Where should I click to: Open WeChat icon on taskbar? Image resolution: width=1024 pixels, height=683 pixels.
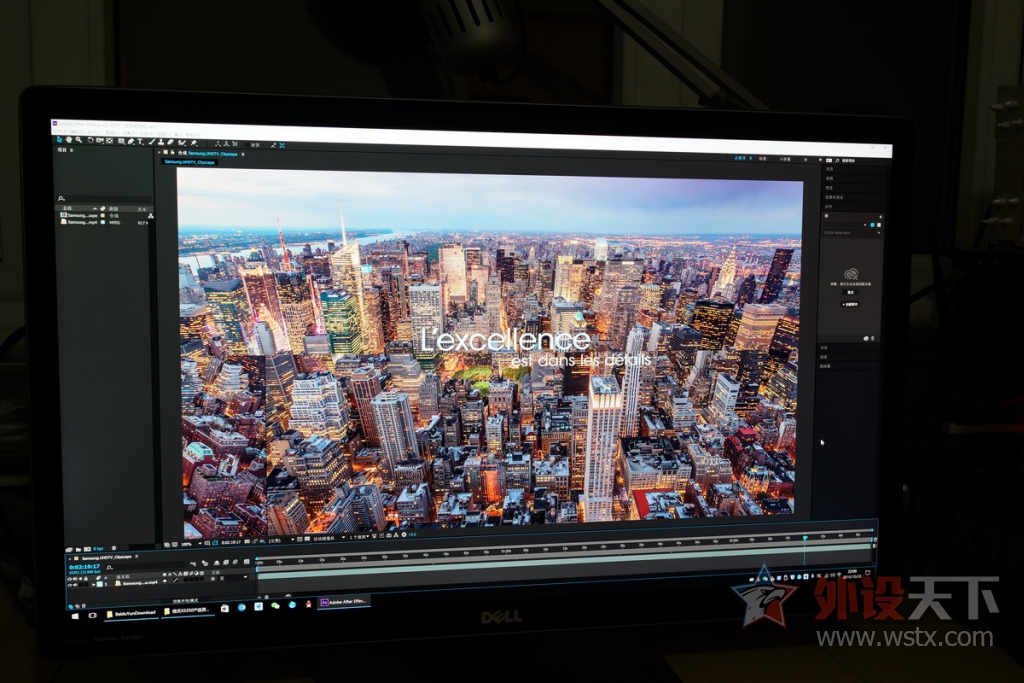pyautogui.click(x=275, y=605)
